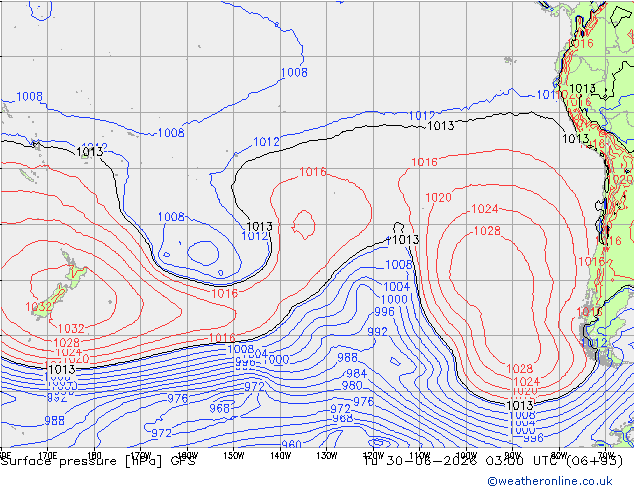Viewport: 634px width, 490px height.
Task: Click the small closed red contour inside 1016
Action: pos(304,224)
